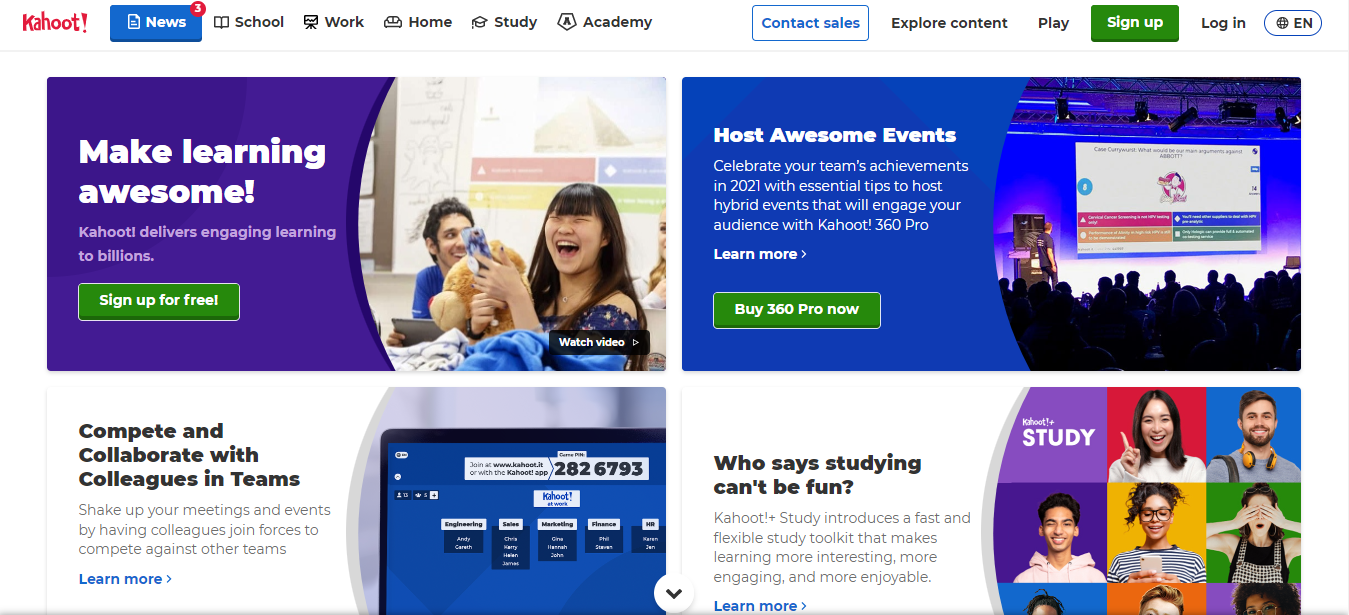This screenshot has width=1349, height=615.
Task: Play the Watch video button
Action: click(599, 342)
